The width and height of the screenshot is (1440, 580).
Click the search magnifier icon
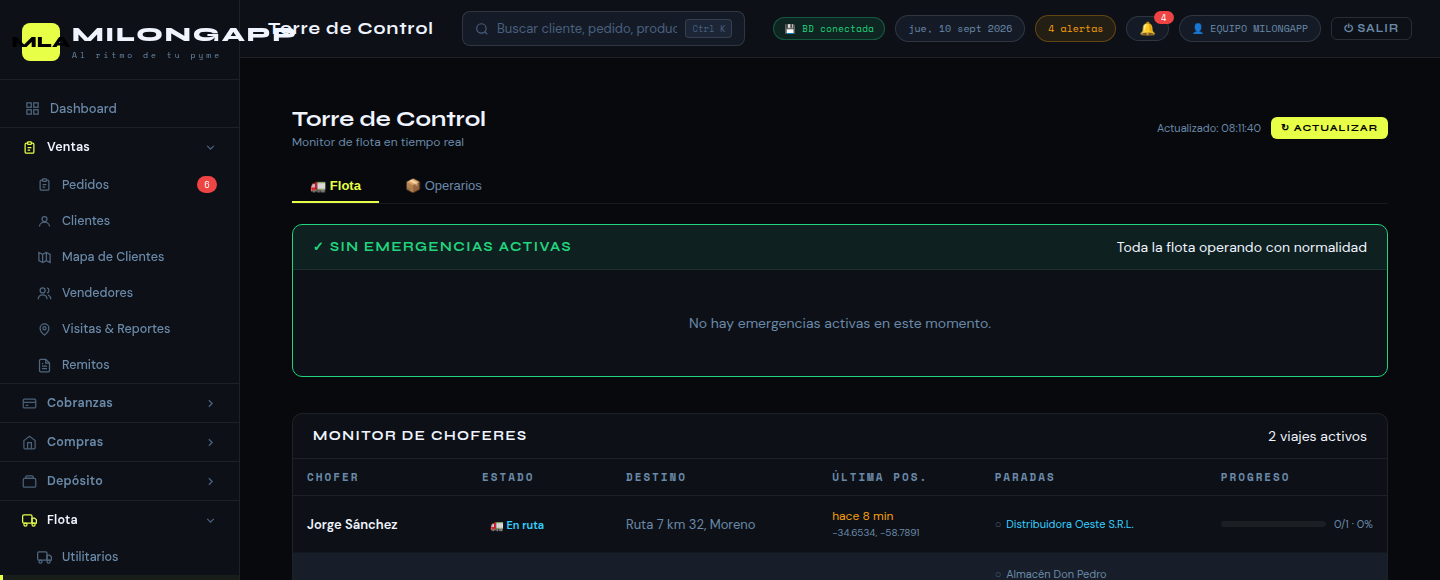point(482,29)
